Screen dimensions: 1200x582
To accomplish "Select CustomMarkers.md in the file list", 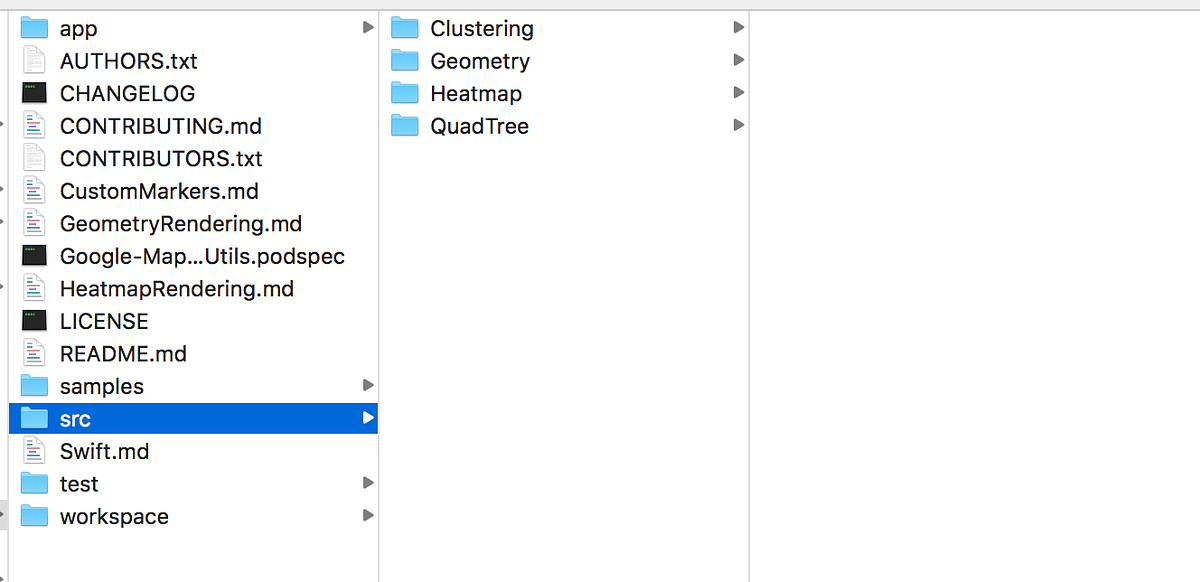I will tap(160, 190).
